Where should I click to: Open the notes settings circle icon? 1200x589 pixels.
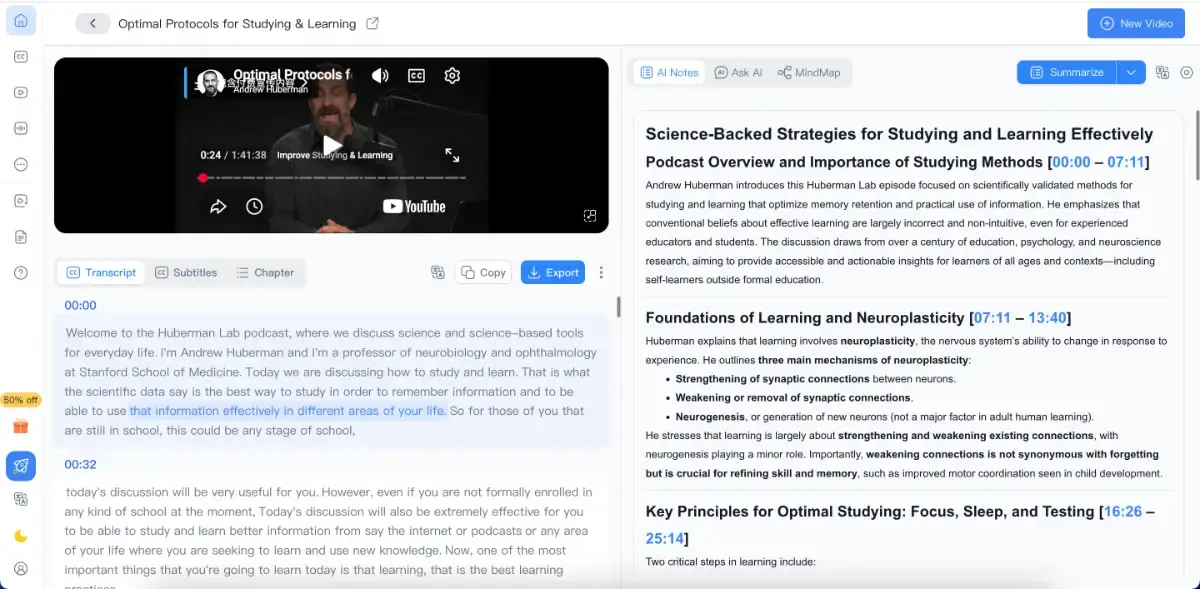pyautogui.click(x=1186, y=72)
